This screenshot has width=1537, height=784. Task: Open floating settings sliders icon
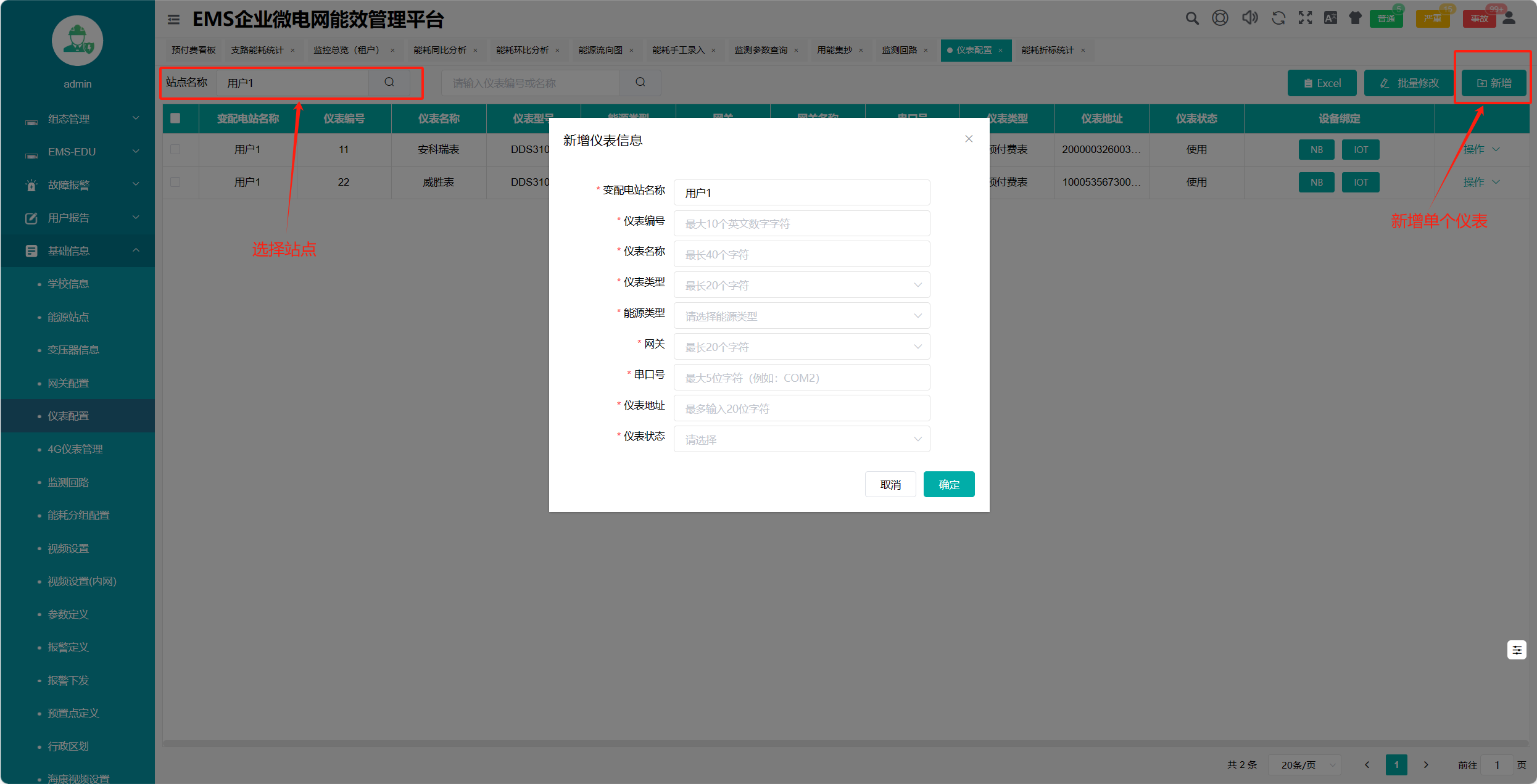pyautogui.click(x=1517, y=650)
